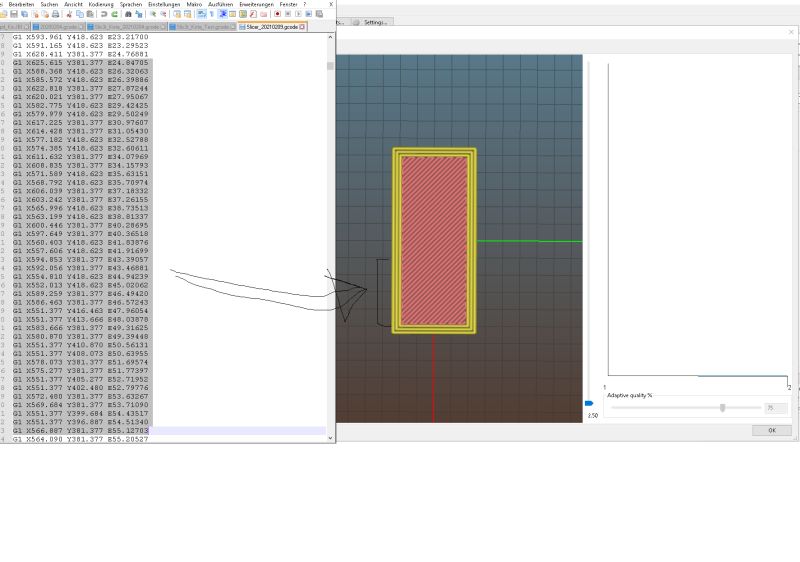Click the Close All documents toolbar icon
The height and width of the screenshot is (562, 800).
coord(45,14)
